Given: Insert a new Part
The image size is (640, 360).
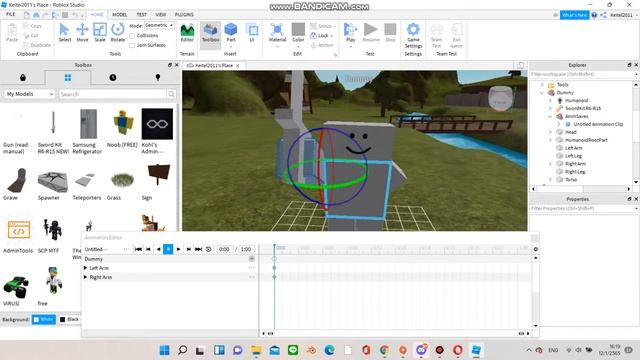Looking at the screenshot, I should coord(231,33).
